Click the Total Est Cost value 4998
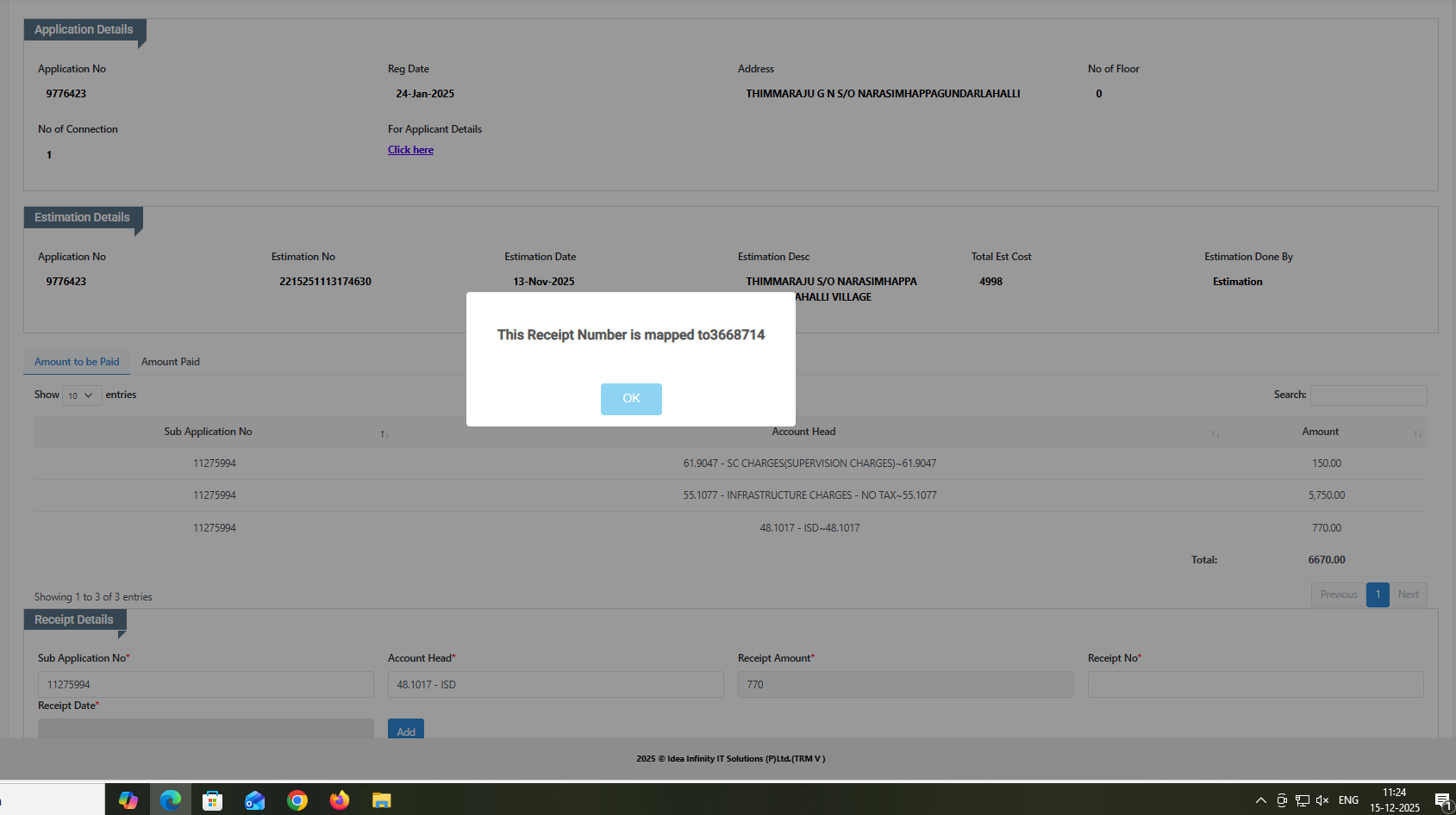 point(990,282)
